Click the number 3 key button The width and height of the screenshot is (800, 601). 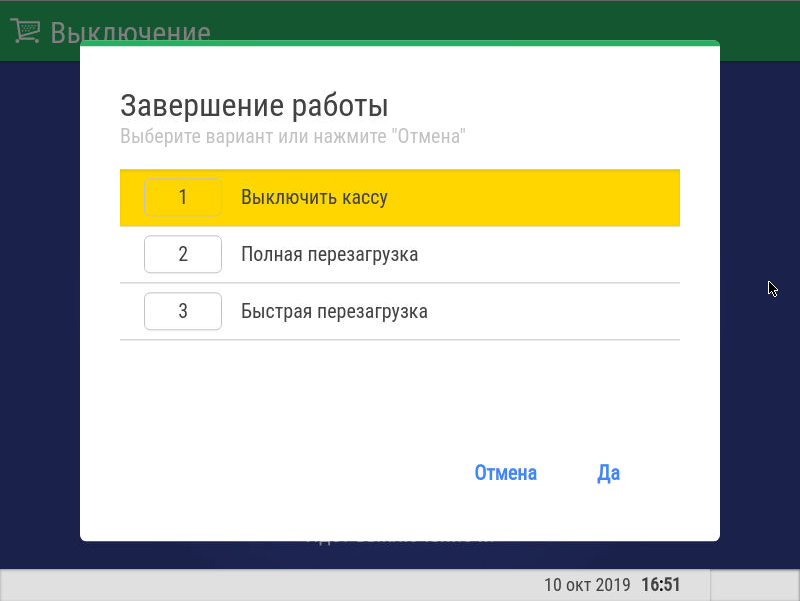pos(183,311)
